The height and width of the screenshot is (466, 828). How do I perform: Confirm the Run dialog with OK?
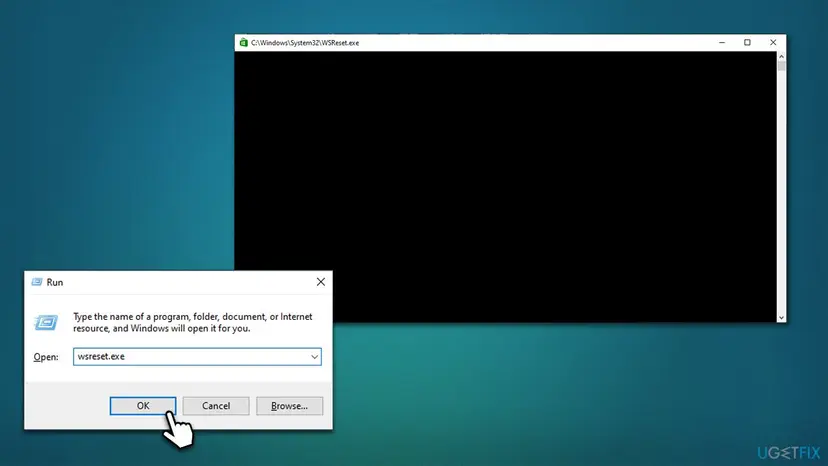click(x=143, y=406)
